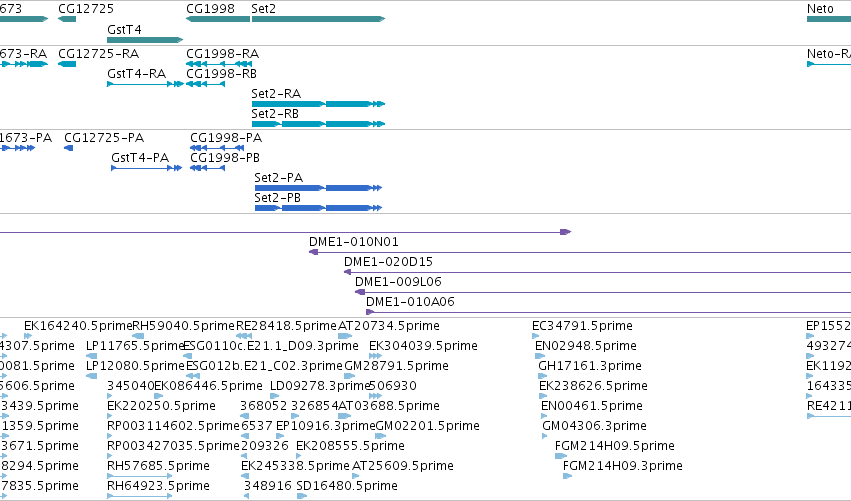This screenshot has width=851, height=501.
Task: Open EST GM28791.5prime
Action: [396, 366]
